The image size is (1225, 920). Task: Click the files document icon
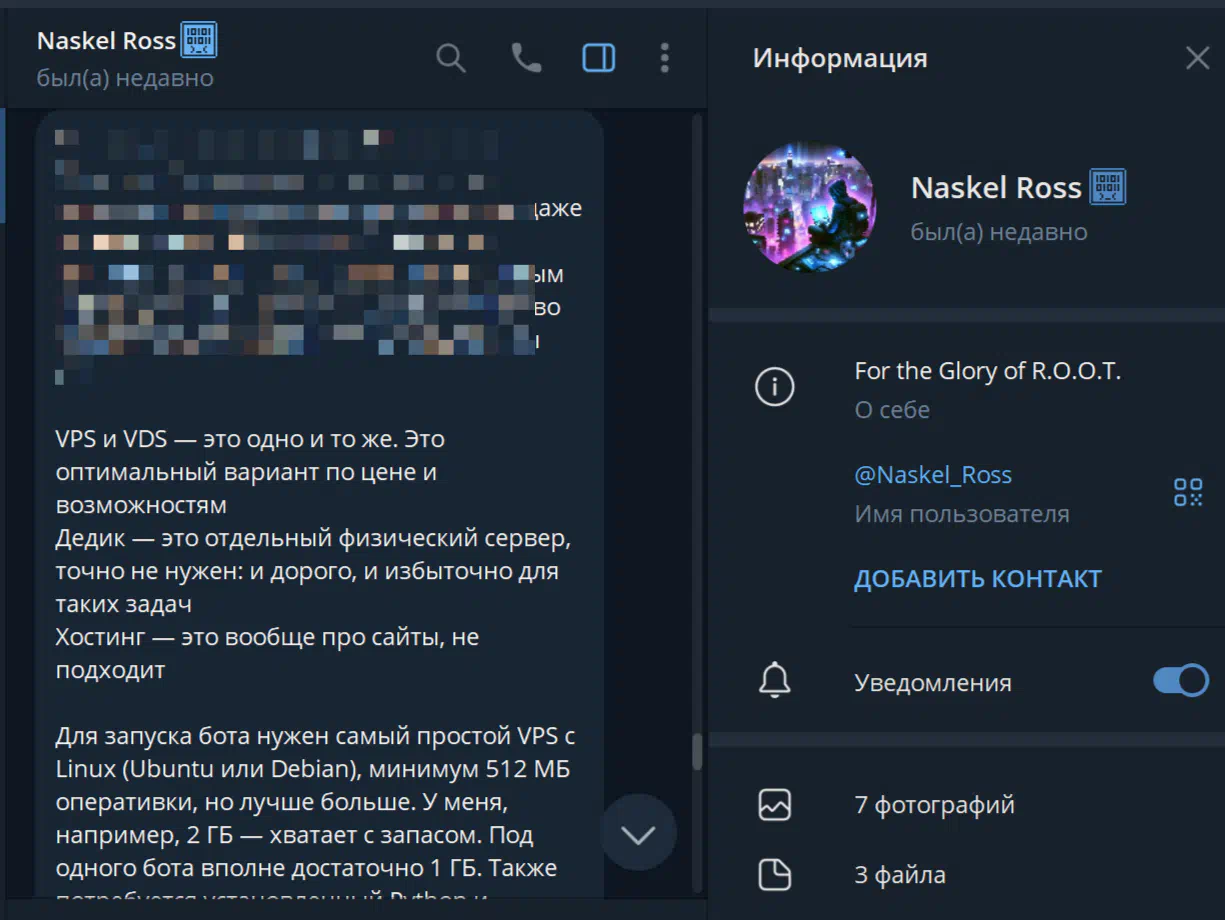775,875
